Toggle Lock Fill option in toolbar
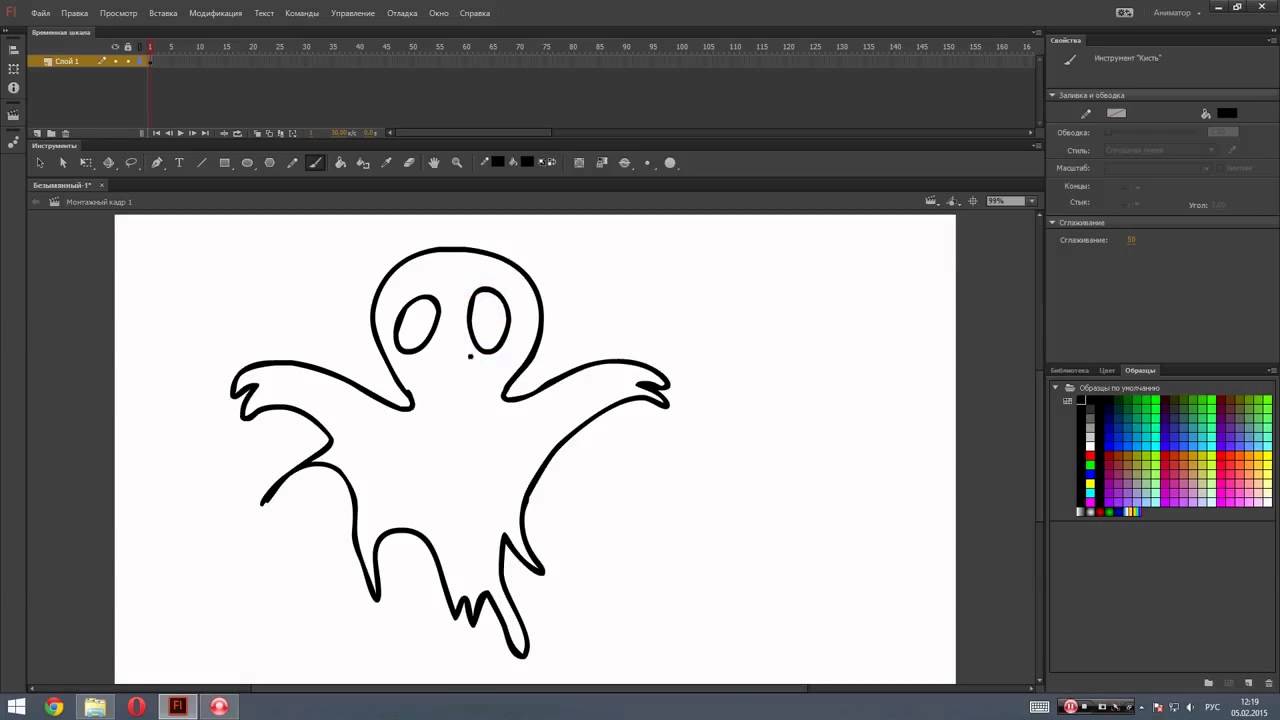 pos(602,163)
